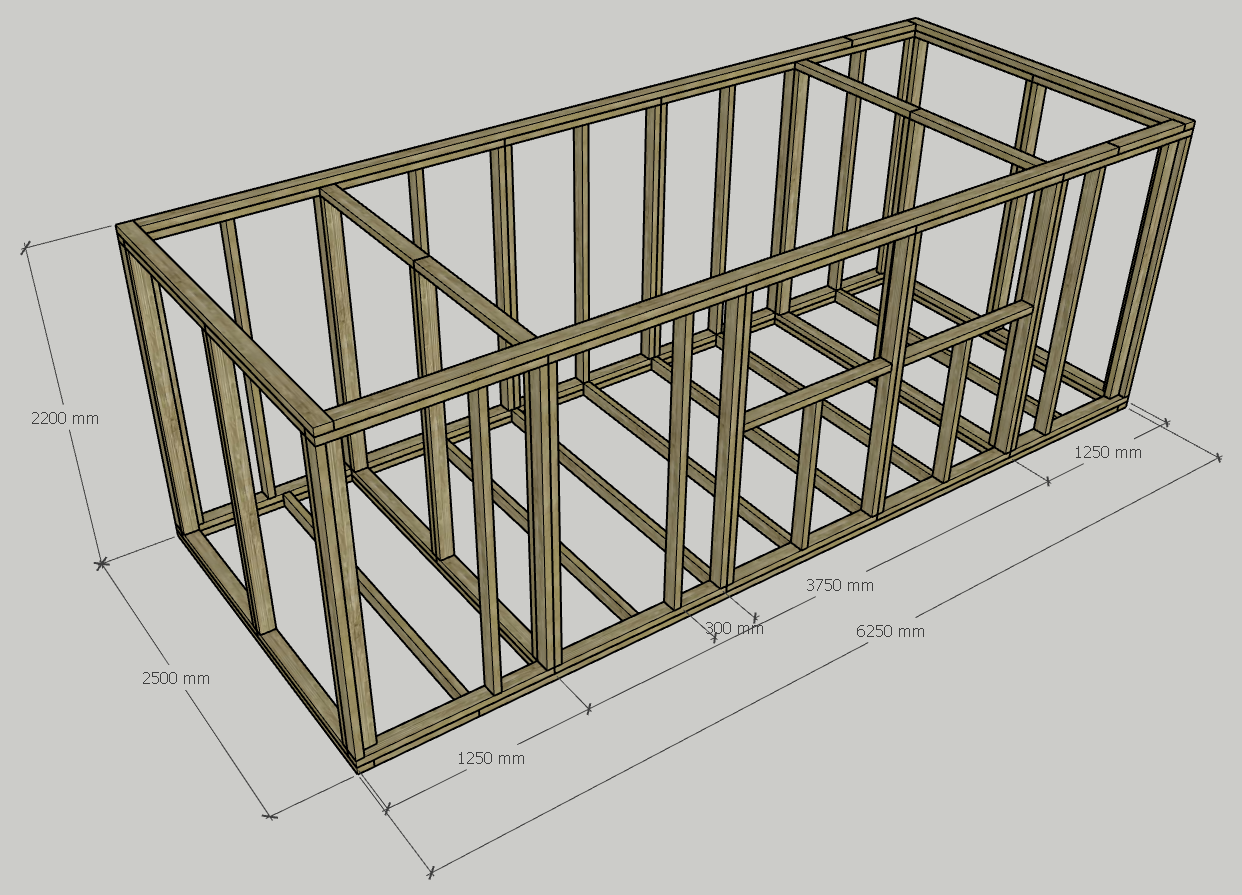Click the far-end tick mark of the 6250 mm dimension line
Screen dimensions: 1242x895
point(1218,457)
